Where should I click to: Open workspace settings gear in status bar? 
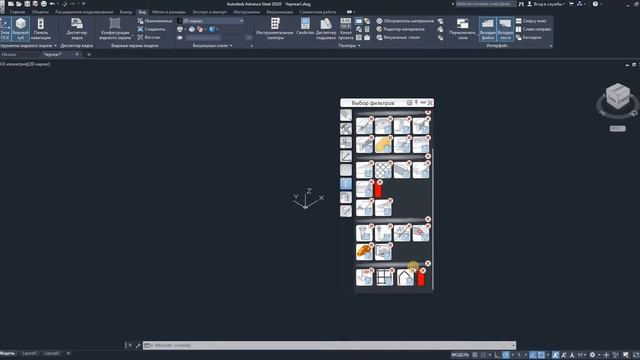pos(592,355)
